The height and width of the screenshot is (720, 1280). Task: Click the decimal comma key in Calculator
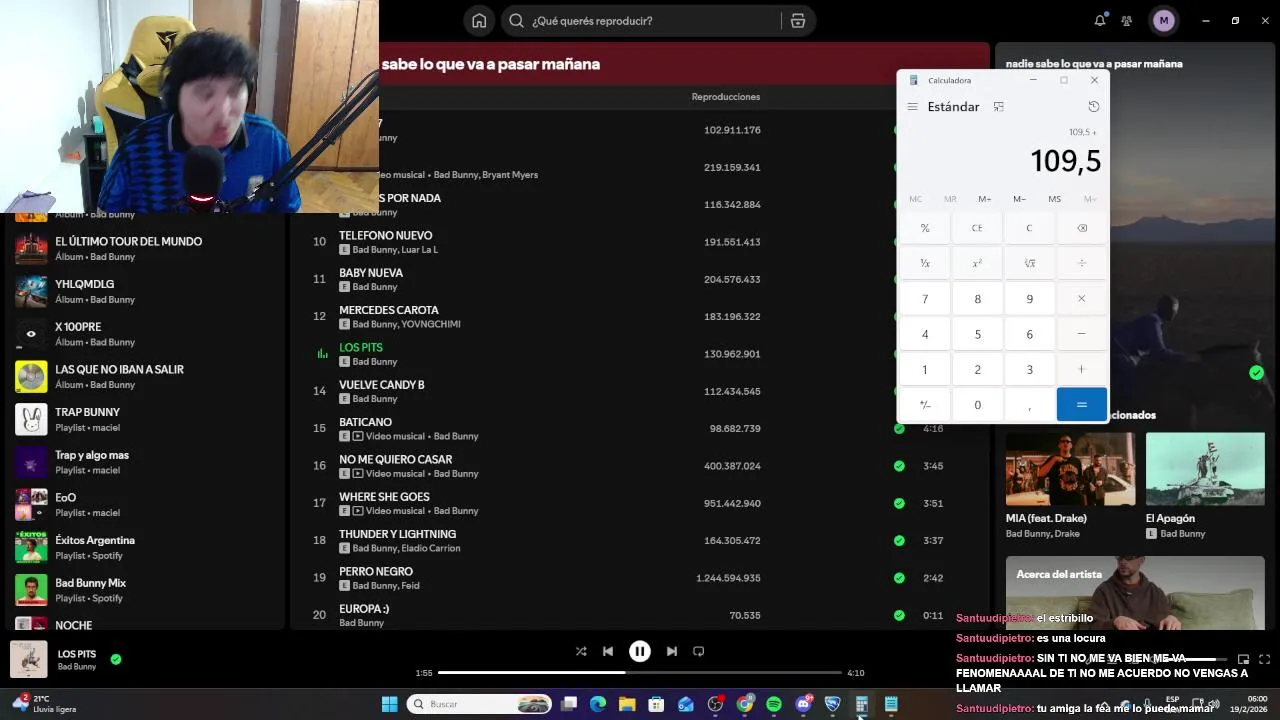pyautogui.click(x=1029, y=405)
